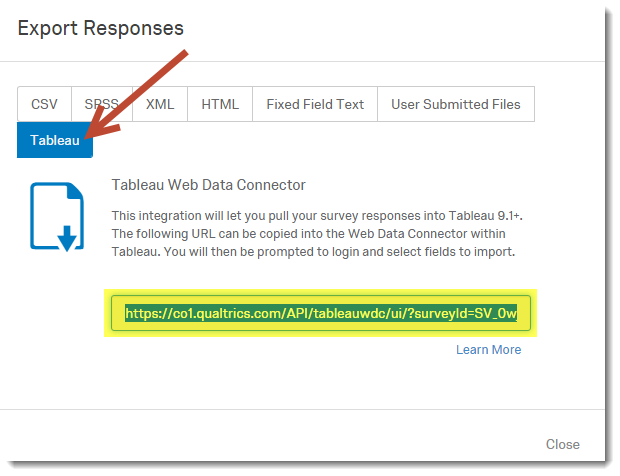The width and height of the screenshot is (620, 476).
Task: Click the Qualtrics Tableau URL field
Action: (x=321, y=314)
